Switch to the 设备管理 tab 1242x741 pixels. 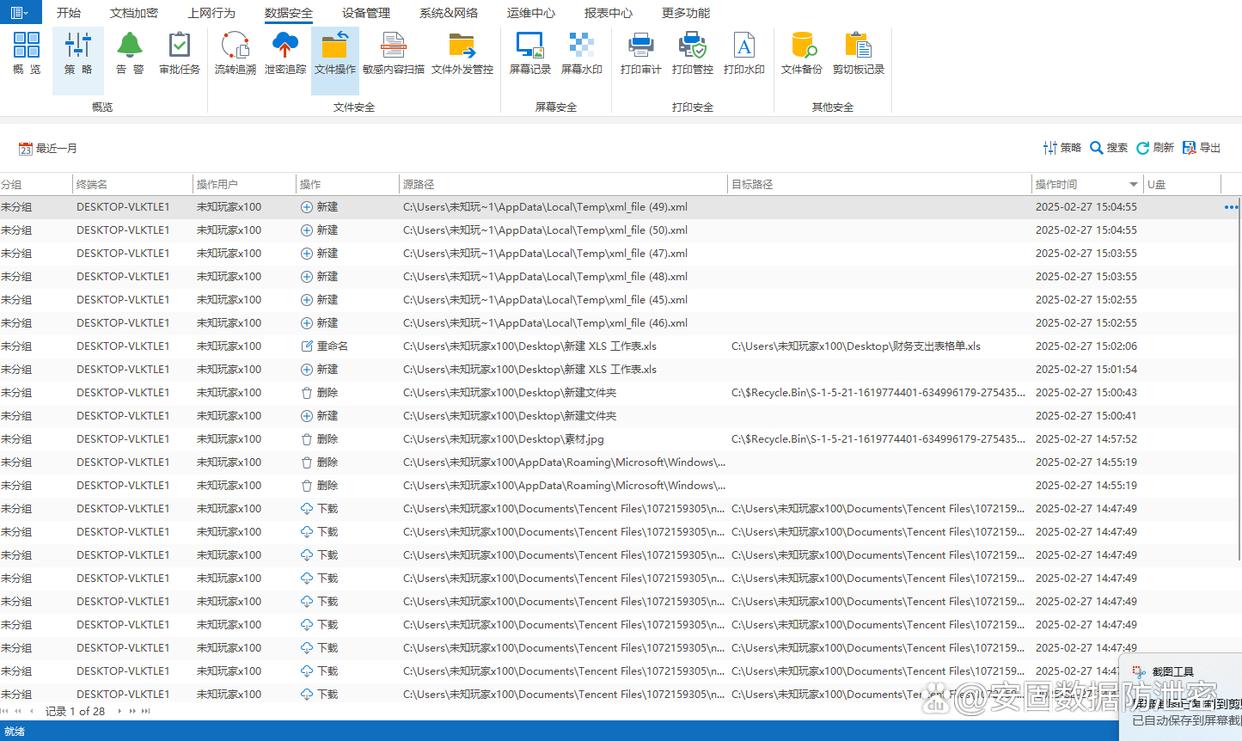(366, 13)
